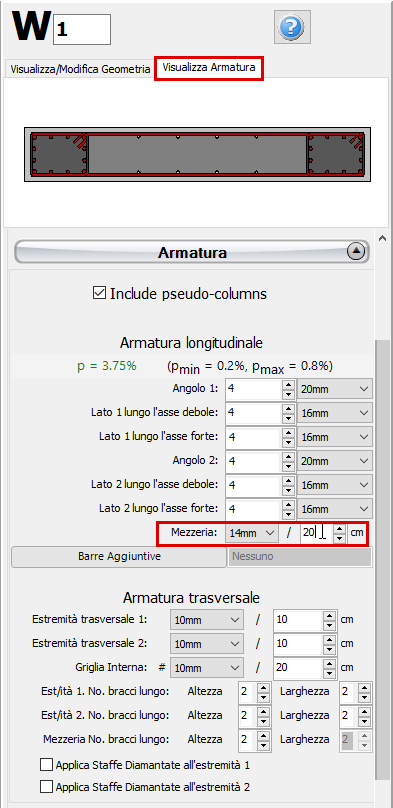Collapse the Armatura section arrow icon
The image size is (393, 808).
(356, 252)
